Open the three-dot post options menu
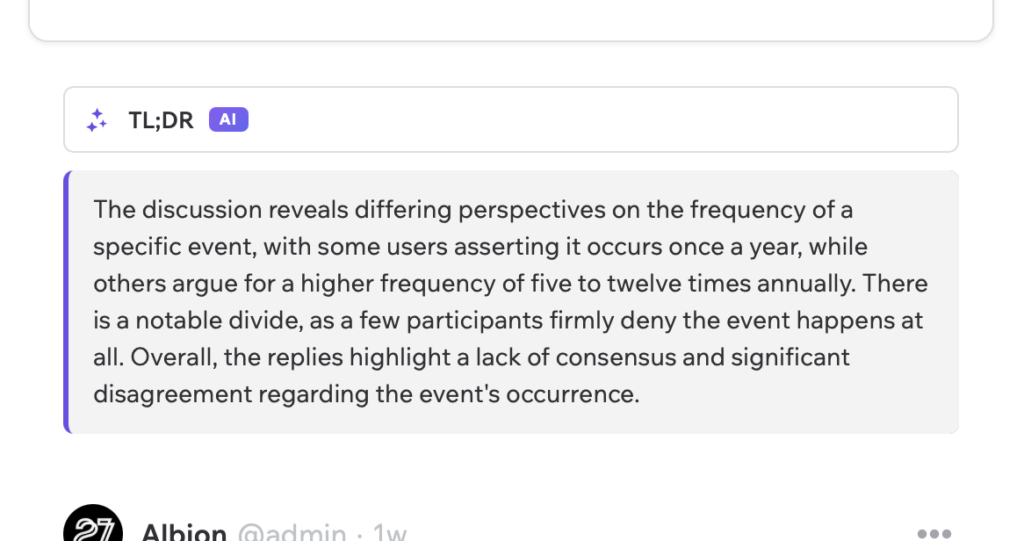The height and width of the screenshot is (541, 1024). [934, 533]
